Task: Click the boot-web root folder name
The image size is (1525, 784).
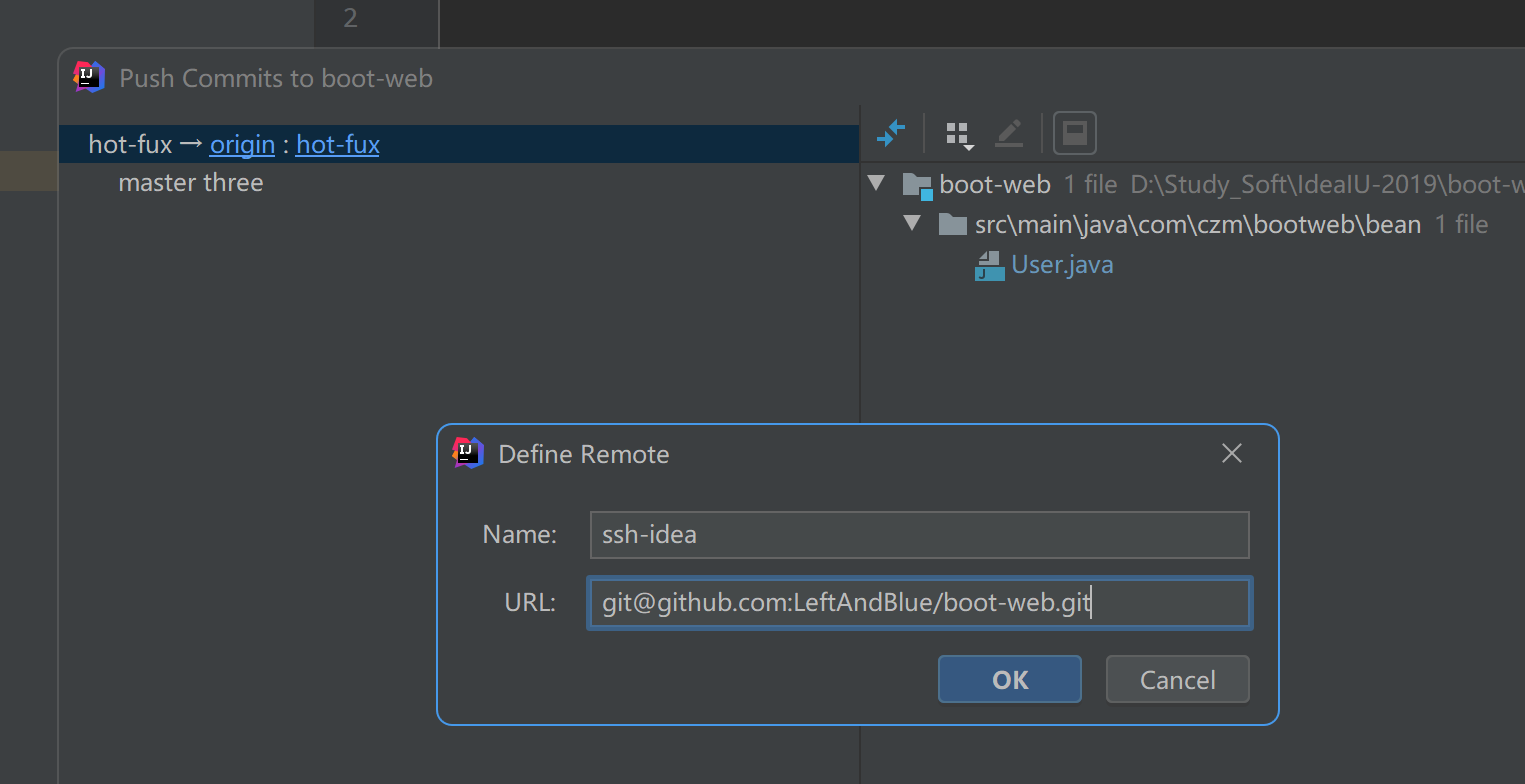Action: 995,184
